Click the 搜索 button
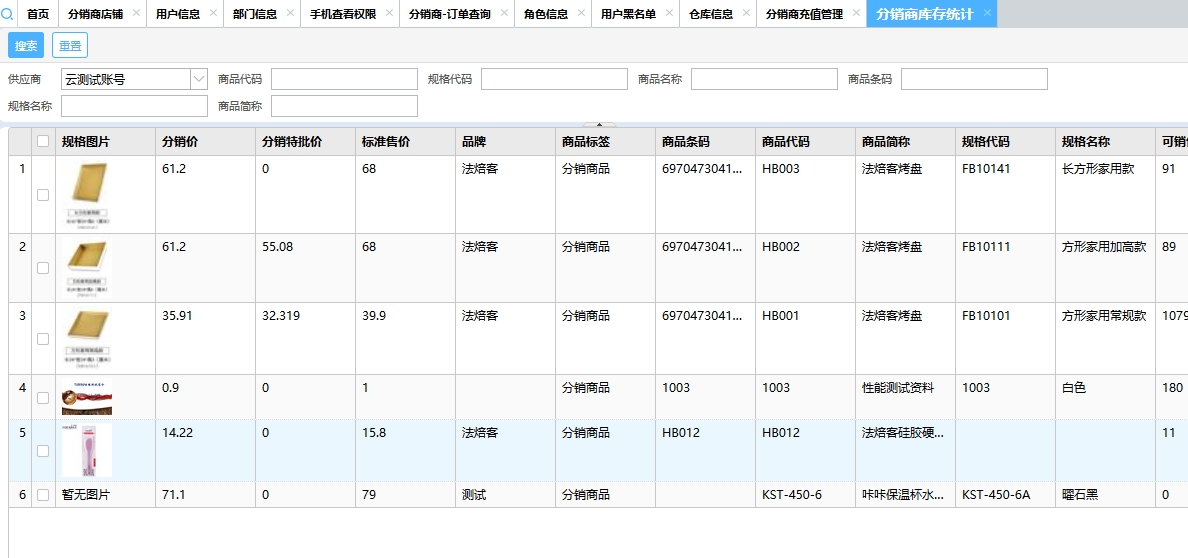Viewport: 1188px width, 558px height. click(26, 45)
